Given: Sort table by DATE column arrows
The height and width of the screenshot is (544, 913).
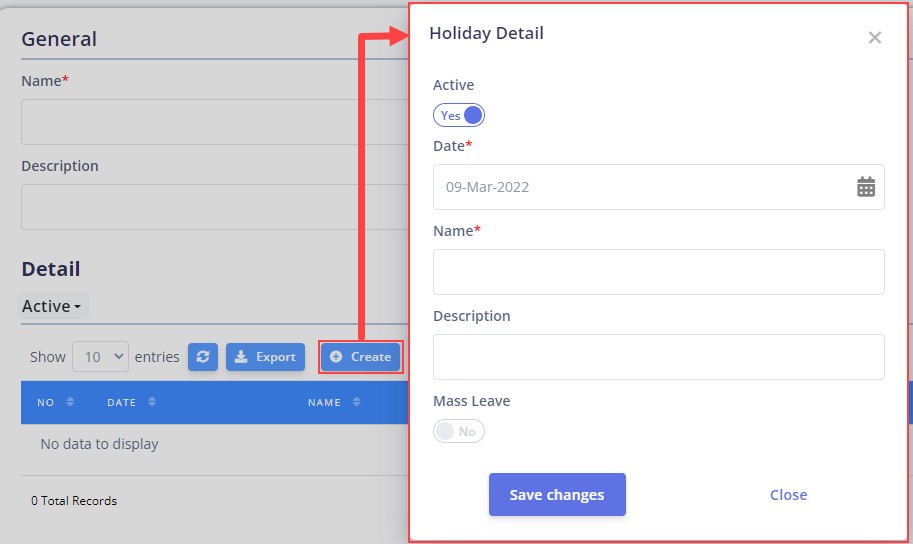Looking at the screenshot, I should pos(152,402).
